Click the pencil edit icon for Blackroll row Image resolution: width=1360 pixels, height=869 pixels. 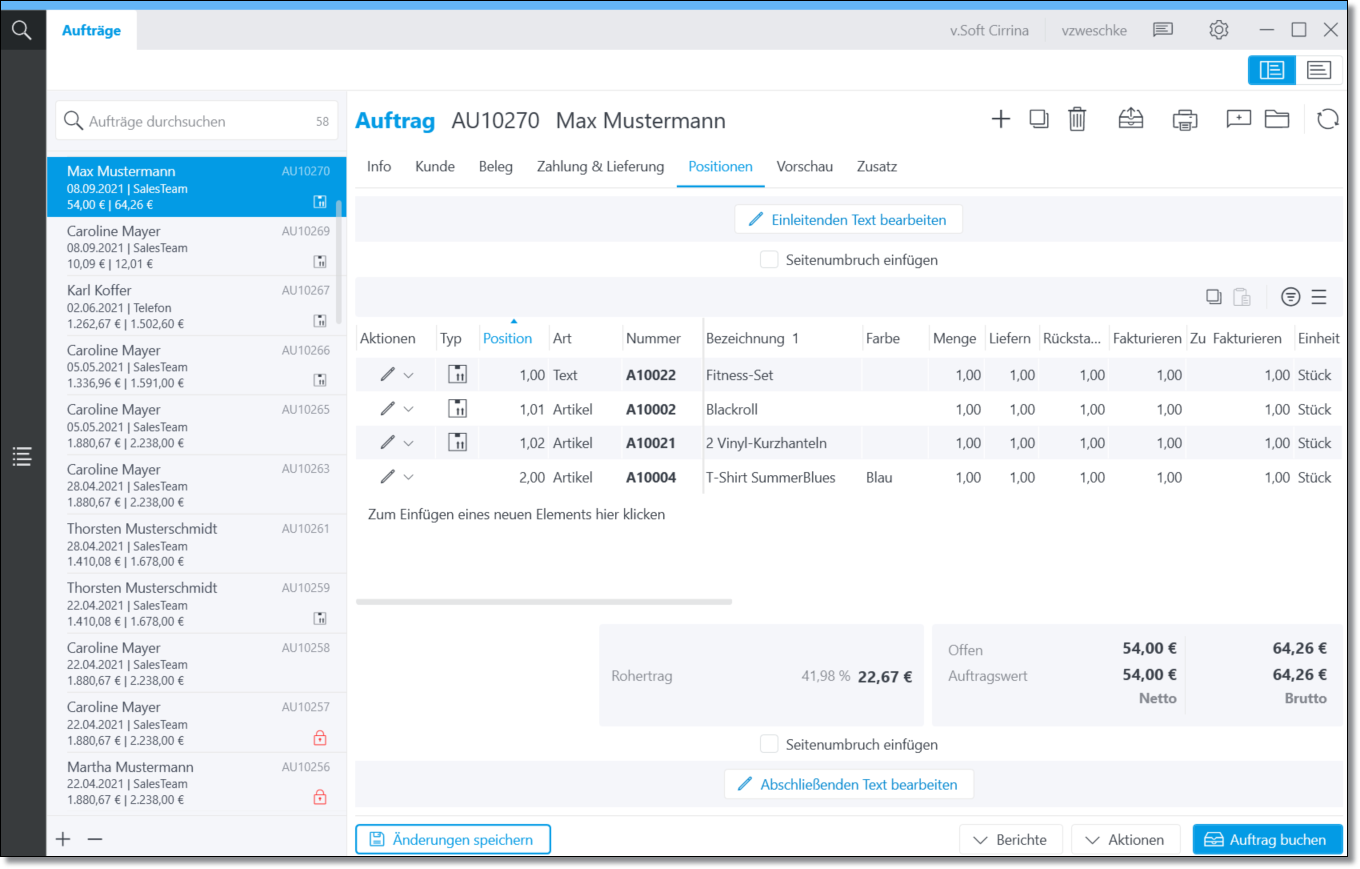[387, 409]
